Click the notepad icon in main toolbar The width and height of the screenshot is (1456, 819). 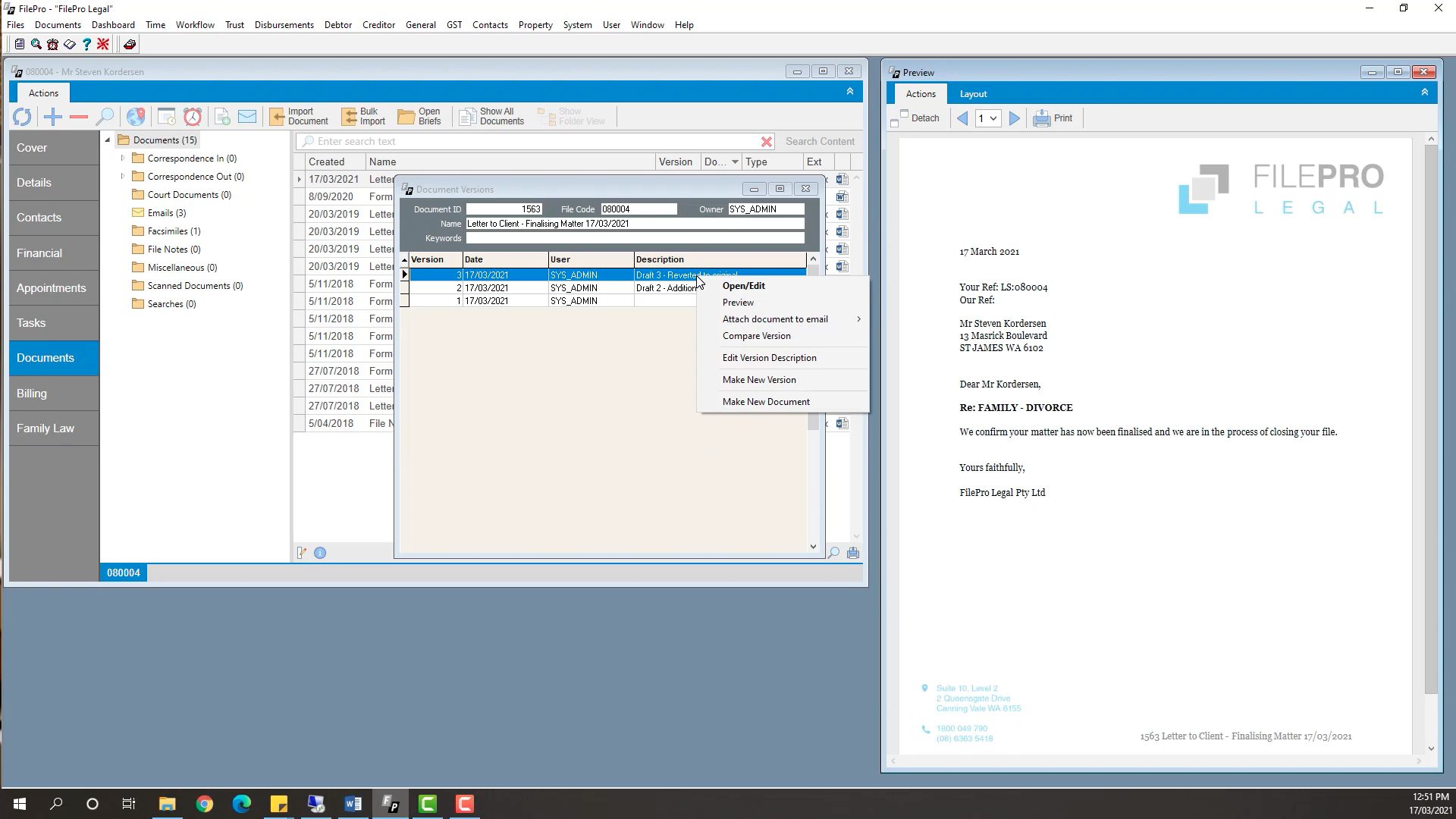tap(20, 45)
